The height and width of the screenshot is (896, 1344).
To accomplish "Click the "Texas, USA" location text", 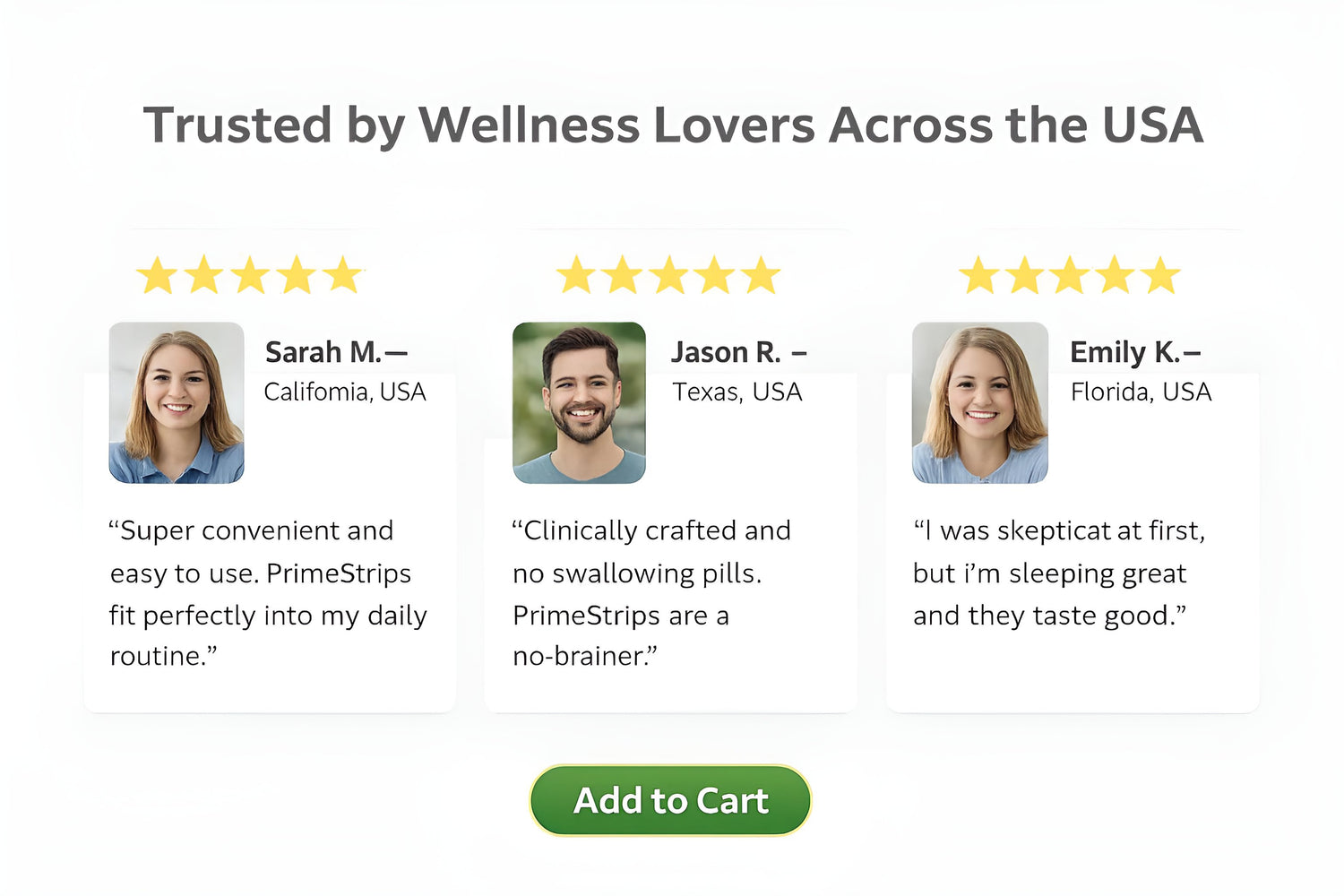I will 737,392.
